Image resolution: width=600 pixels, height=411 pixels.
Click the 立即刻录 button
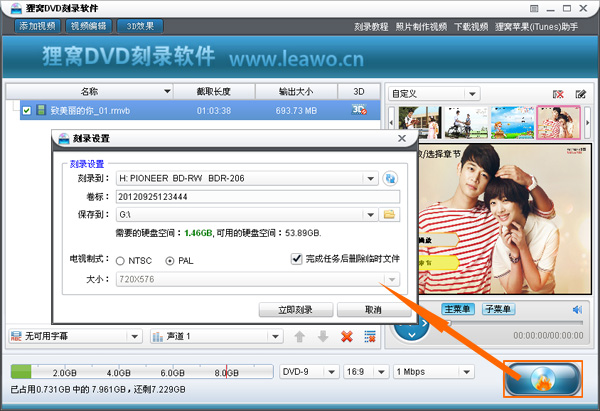[295, 309]
